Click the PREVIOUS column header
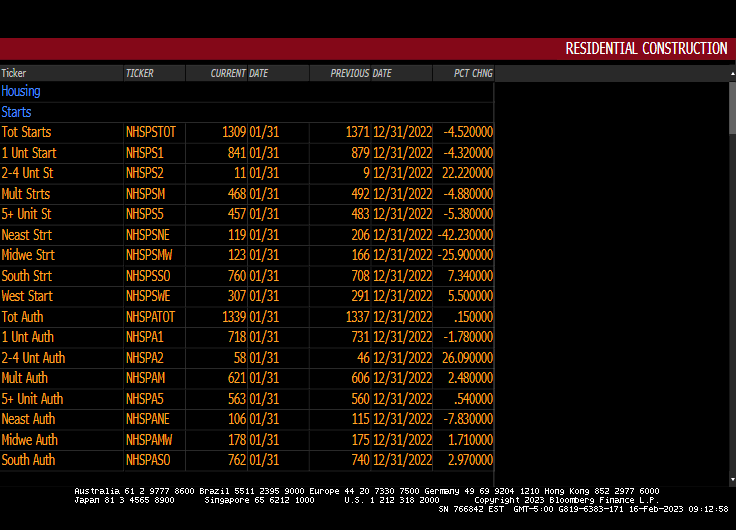 pos(350,73)
